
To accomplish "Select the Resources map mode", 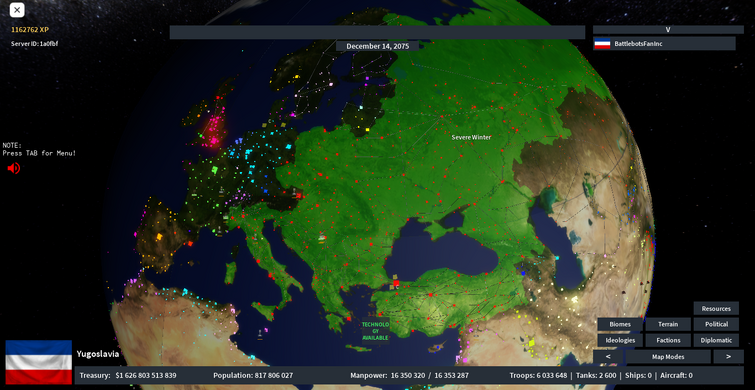I will (716, 309).
